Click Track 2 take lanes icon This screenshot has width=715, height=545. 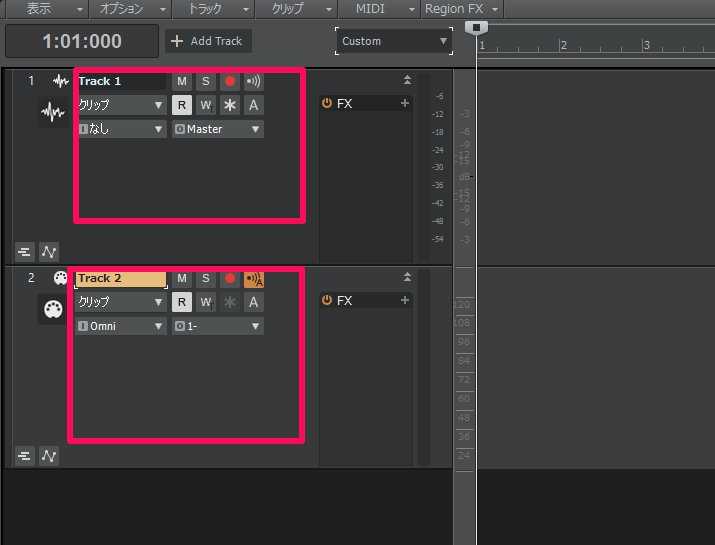tap(24, 456)
